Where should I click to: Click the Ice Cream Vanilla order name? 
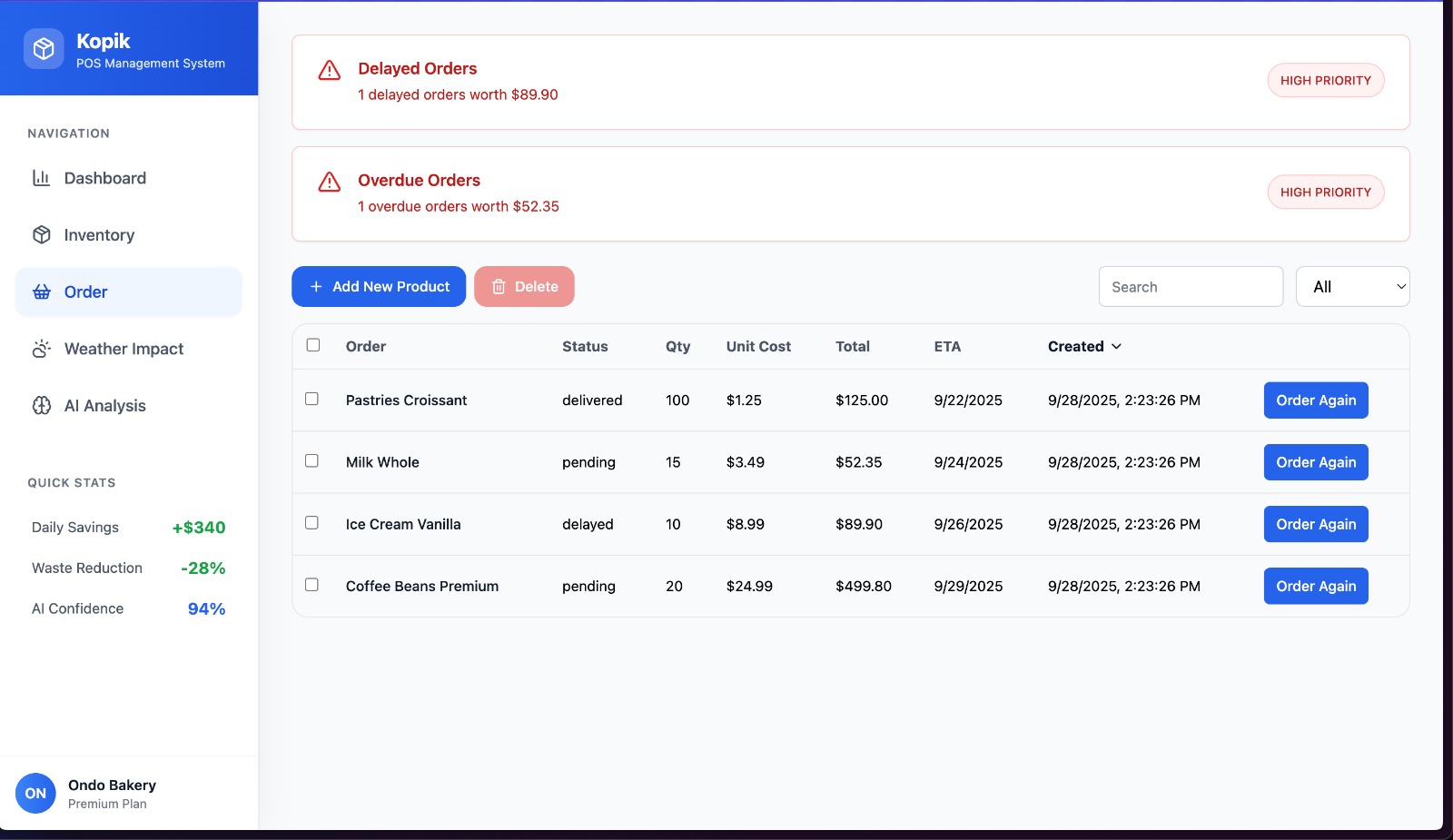tap(403, 524)
